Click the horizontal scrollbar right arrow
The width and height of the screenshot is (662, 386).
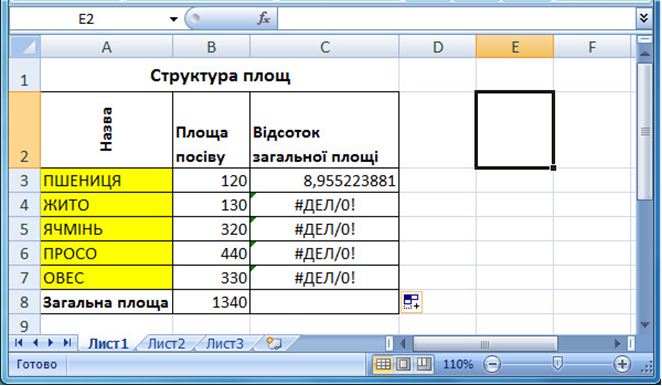[x=617, y=343]
